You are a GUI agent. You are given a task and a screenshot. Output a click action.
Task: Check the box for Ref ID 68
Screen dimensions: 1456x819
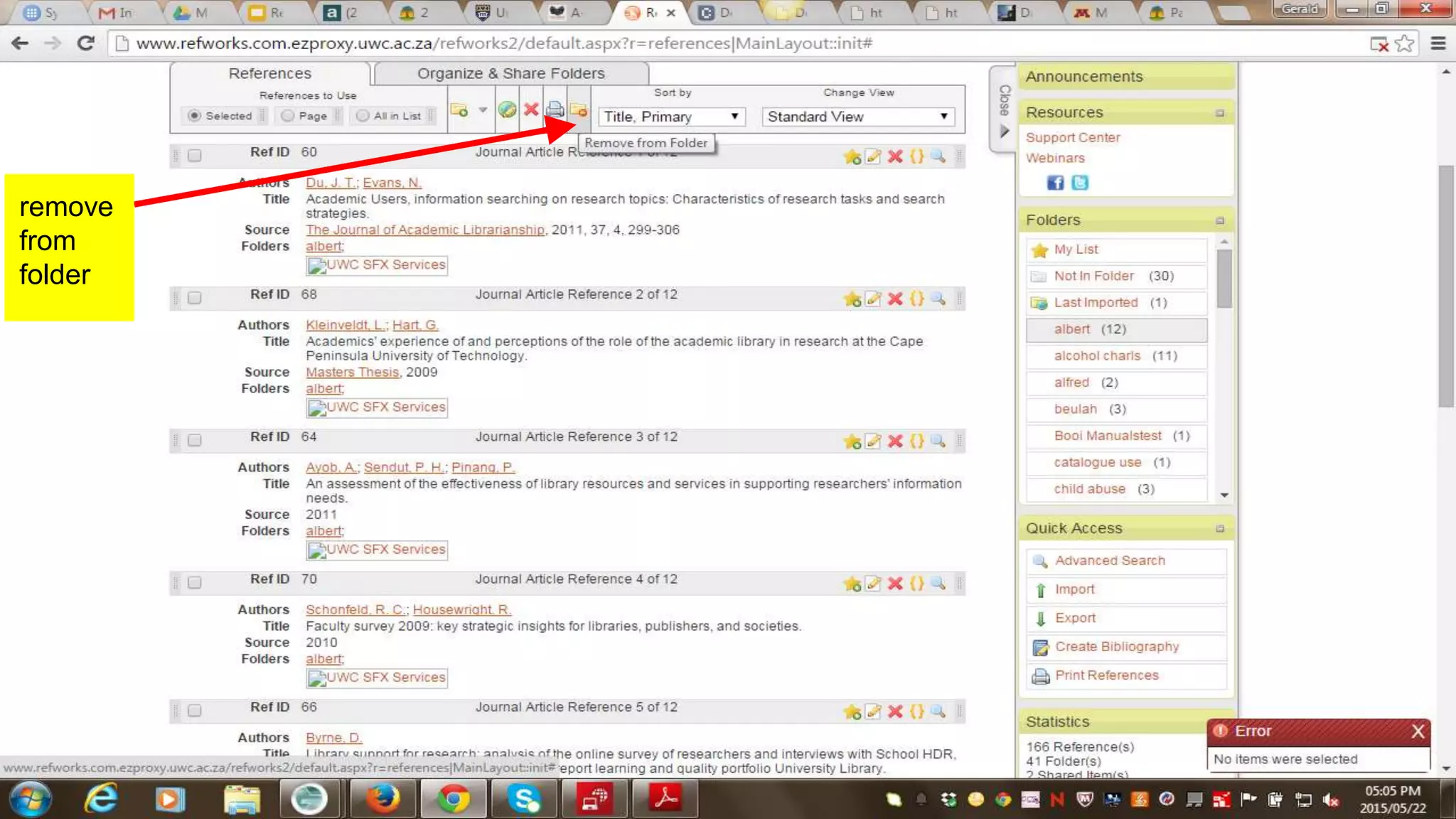tap(194, 298)
